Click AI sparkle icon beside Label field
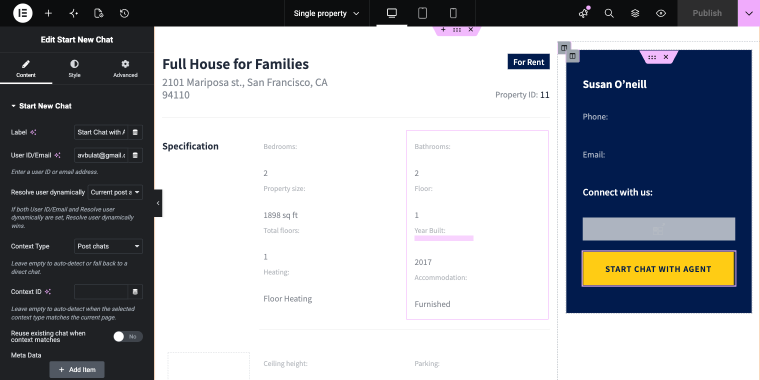Screen dimensions: 760x380 [33, 132]
